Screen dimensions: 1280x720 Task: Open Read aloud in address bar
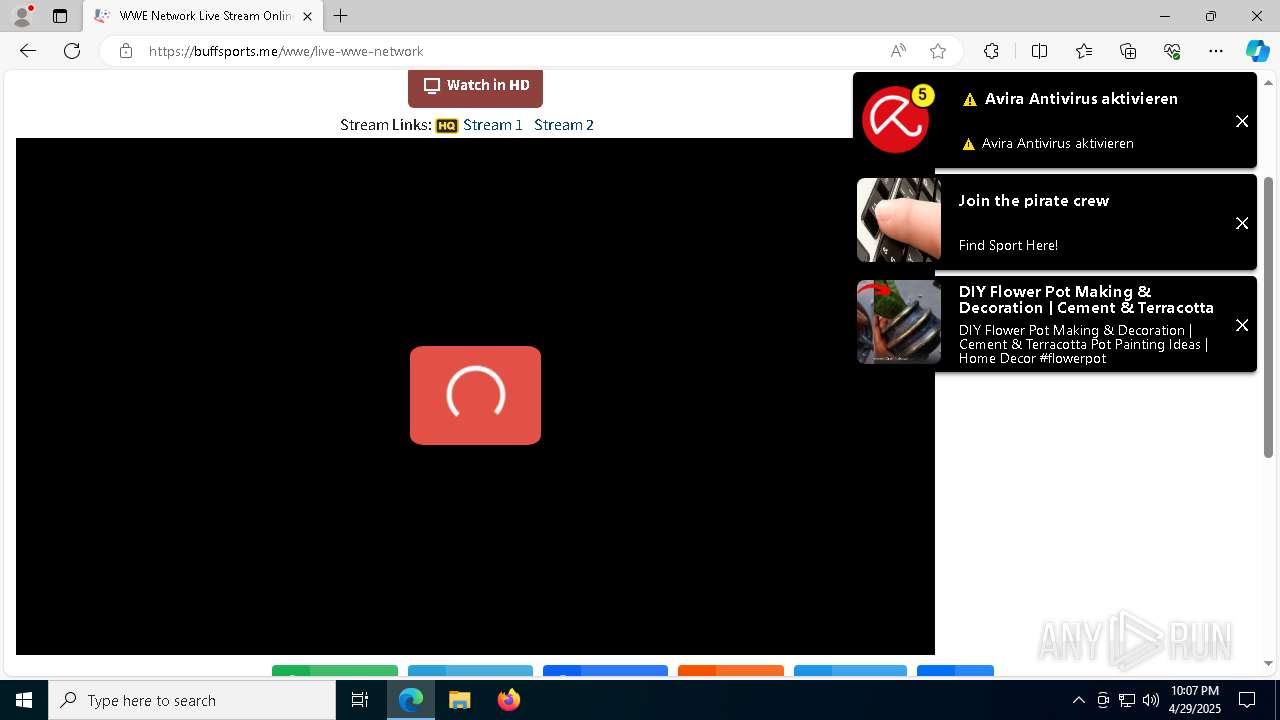click(x=898, y=51)
